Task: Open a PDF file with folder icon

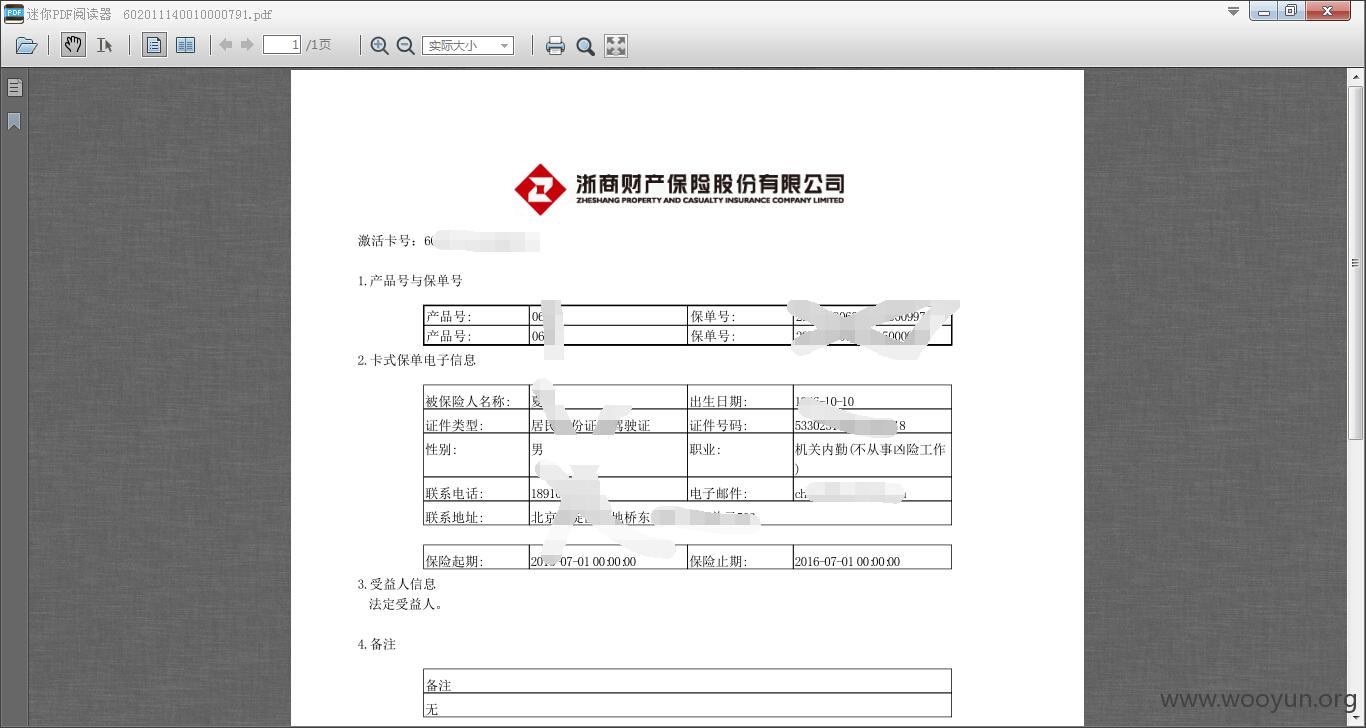Action: point(27,45)
